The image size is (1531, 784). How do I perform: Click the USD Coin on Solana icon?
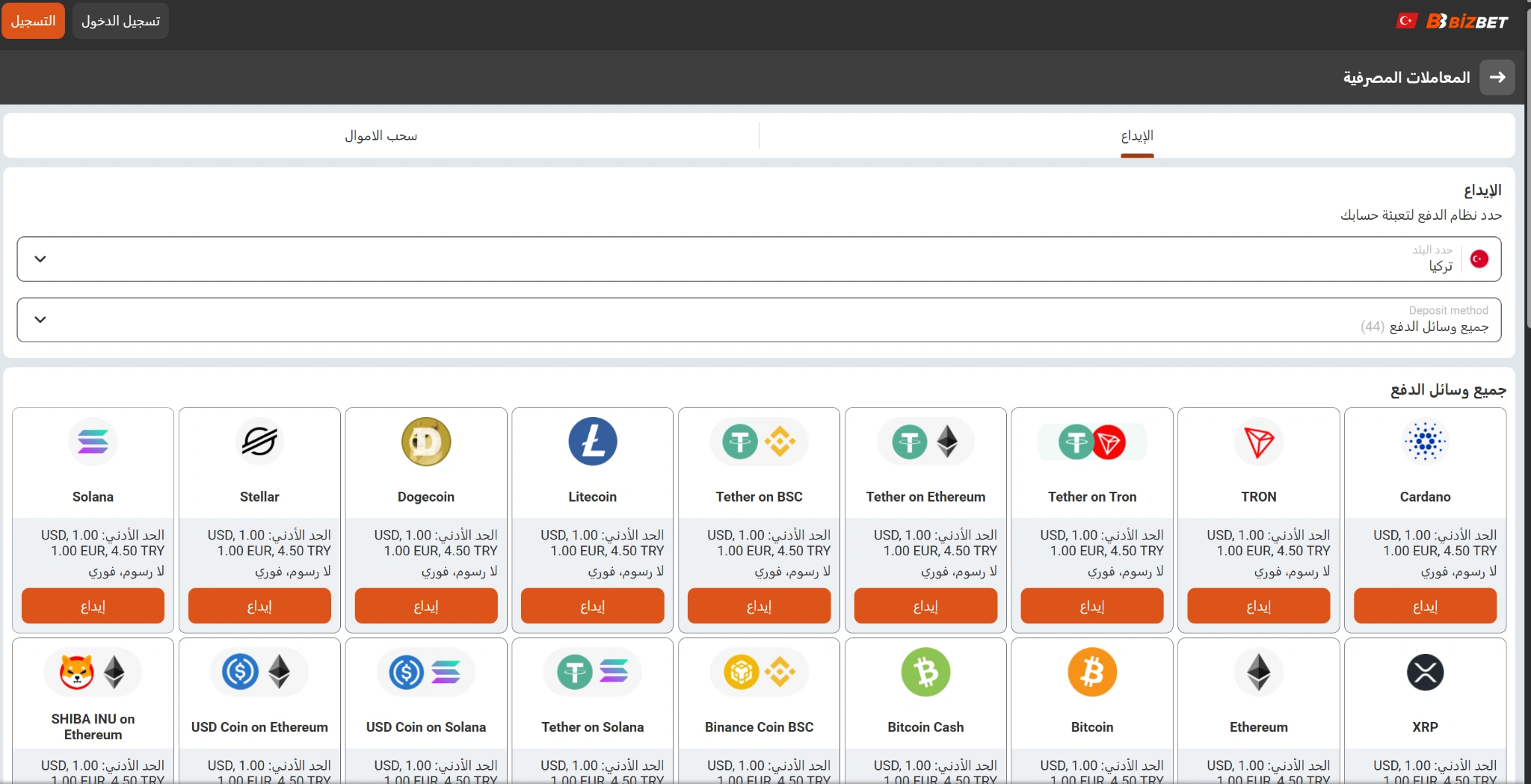(x=426, y=672)
